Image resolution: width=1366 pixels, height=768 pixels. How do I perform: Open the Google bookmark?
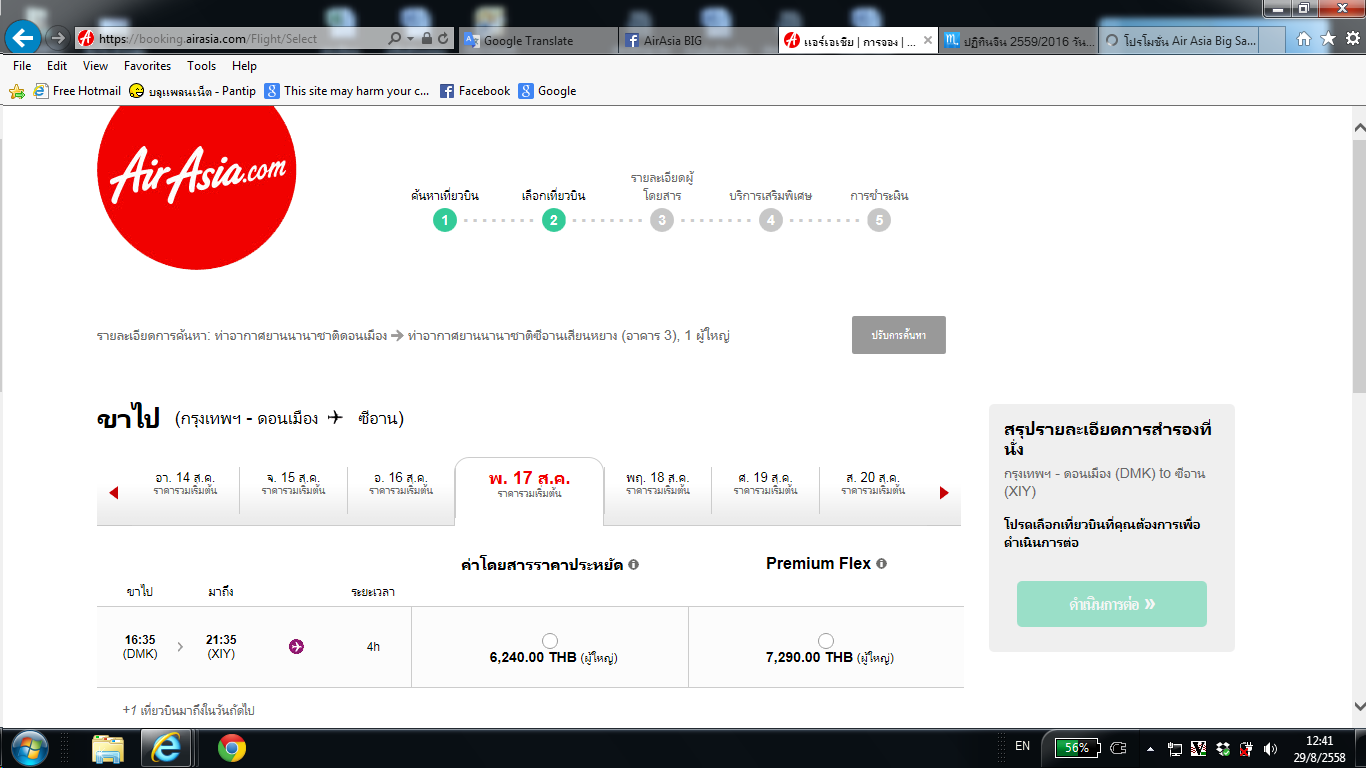(548, 91)
